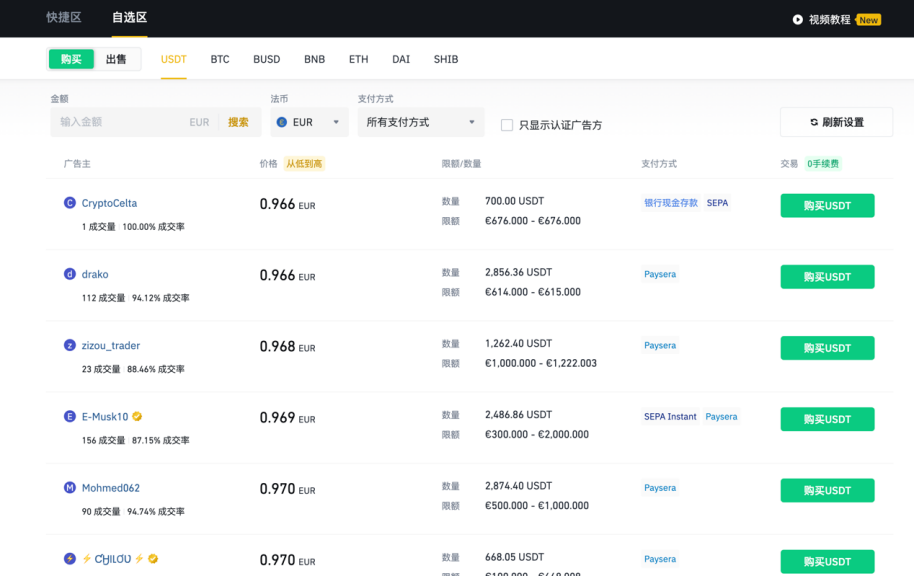Select the BTC asset tab
Screen dimensions: 914x576
(x=219, y=59)
